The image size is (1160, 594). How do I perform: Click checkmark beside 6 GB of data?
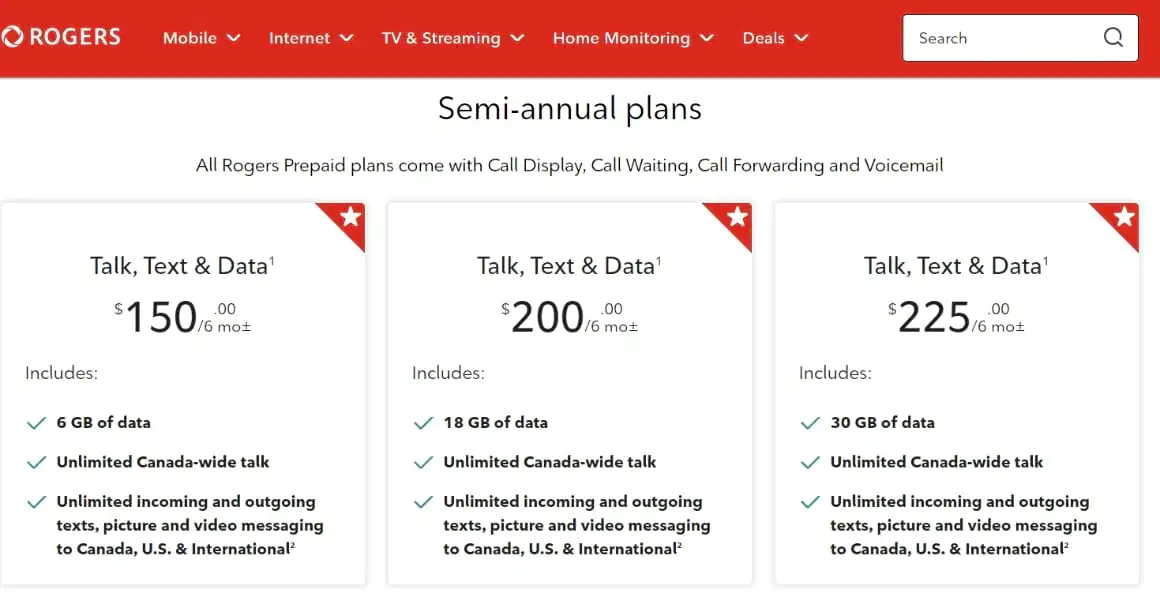click(37, 423)
